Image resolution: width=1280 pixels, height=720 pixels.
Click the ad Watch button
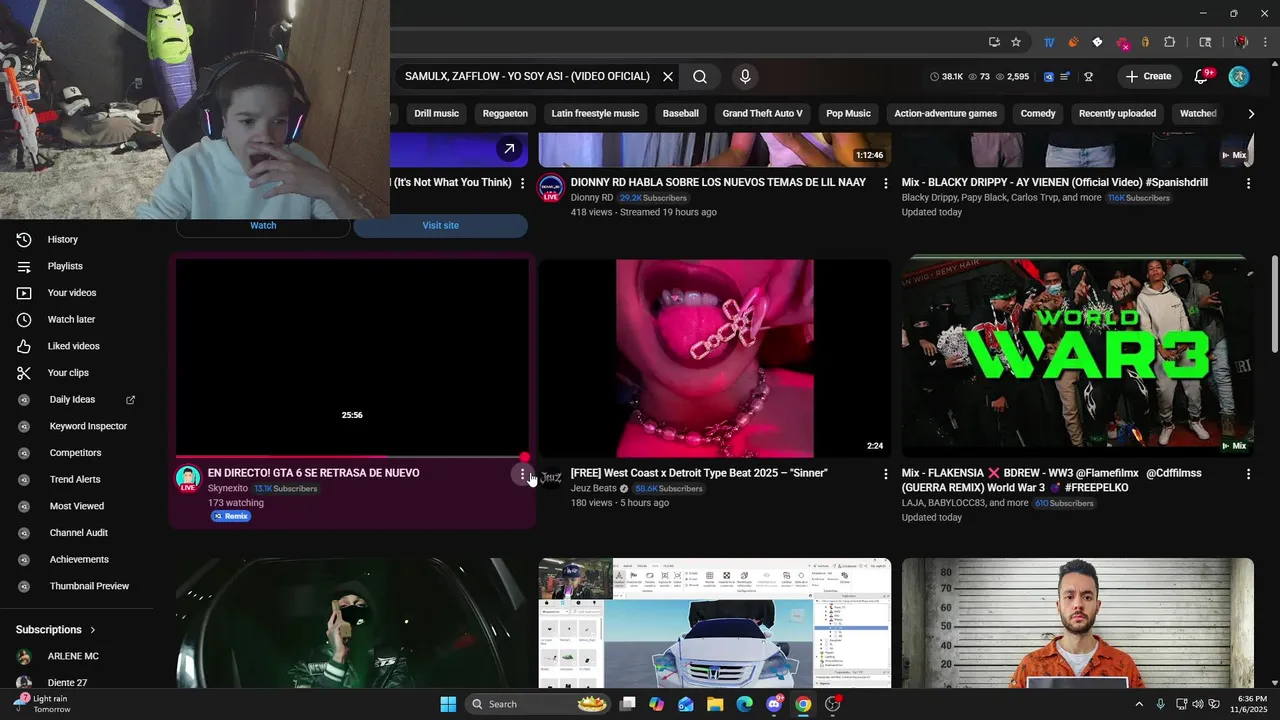[263, 226]
